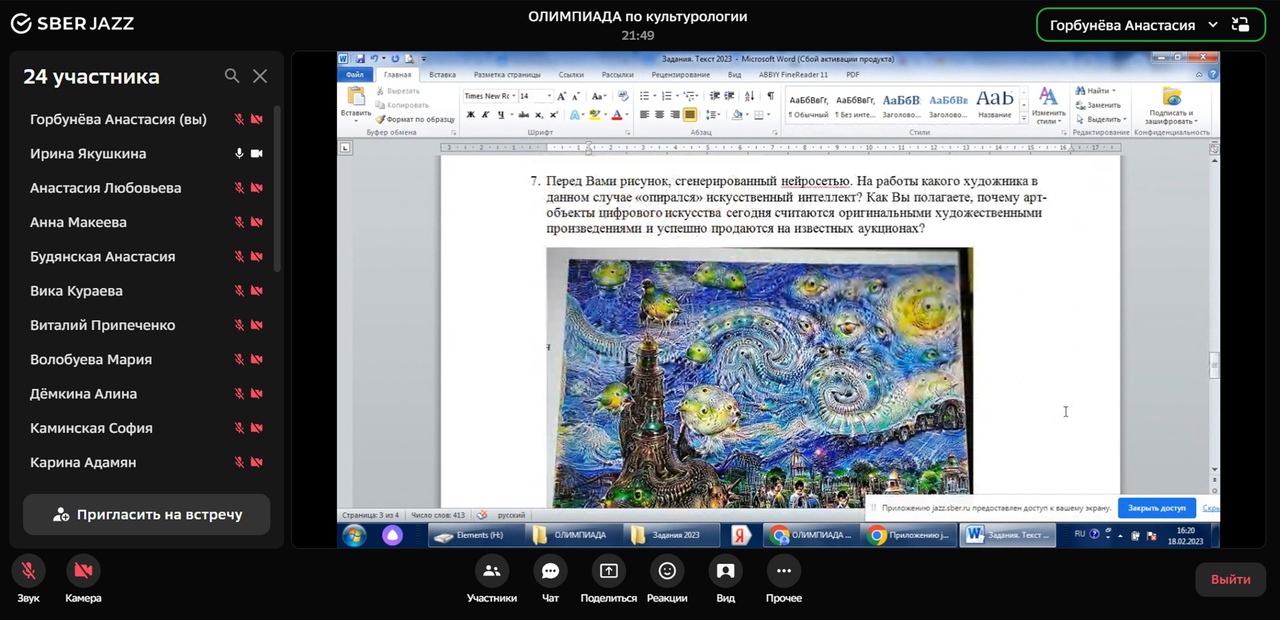Open participant search in the participants panel
1280x620 pixels.
pos(232,76)
